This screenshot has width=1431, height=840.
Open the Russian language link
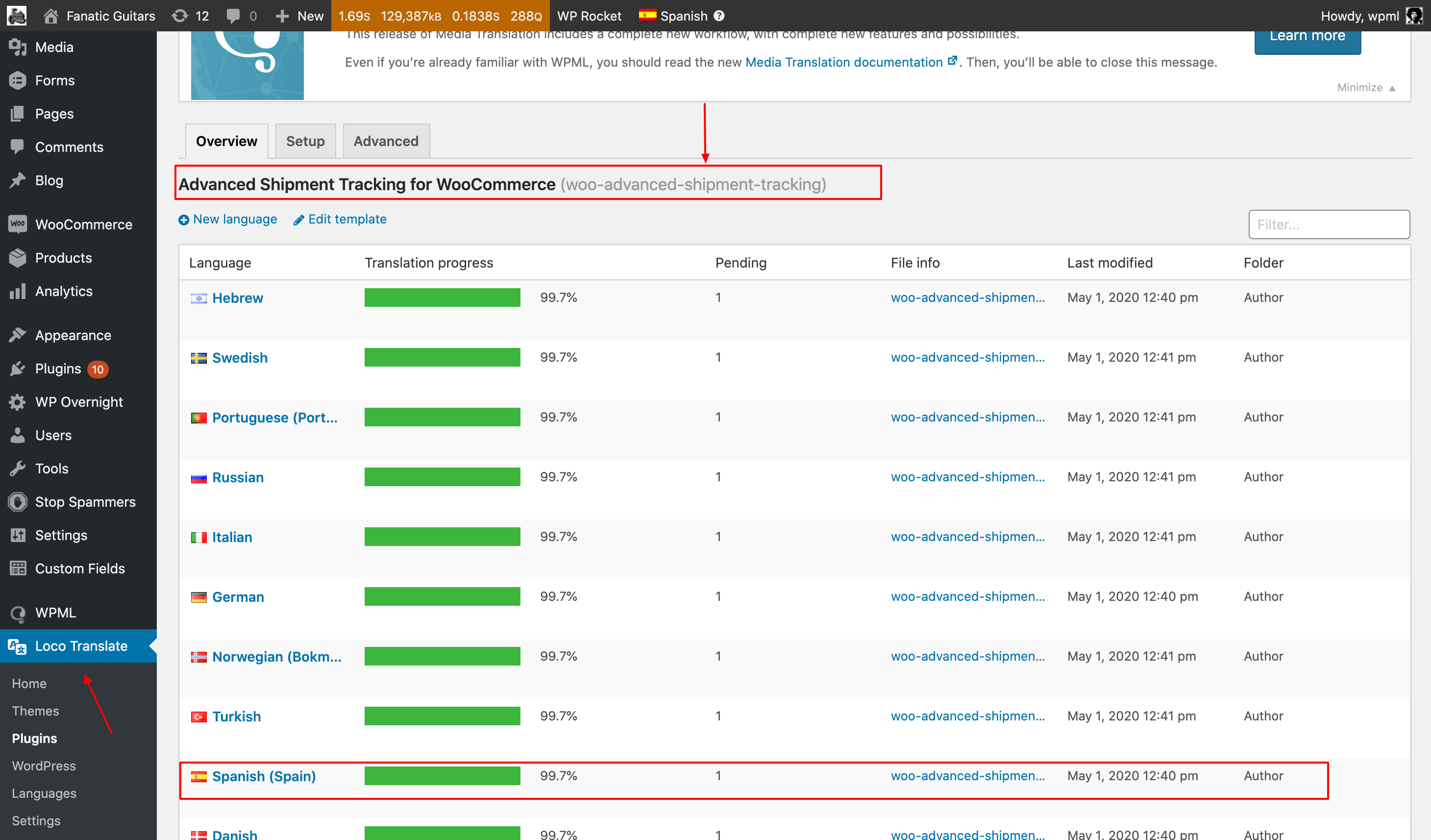coord(238,477)
